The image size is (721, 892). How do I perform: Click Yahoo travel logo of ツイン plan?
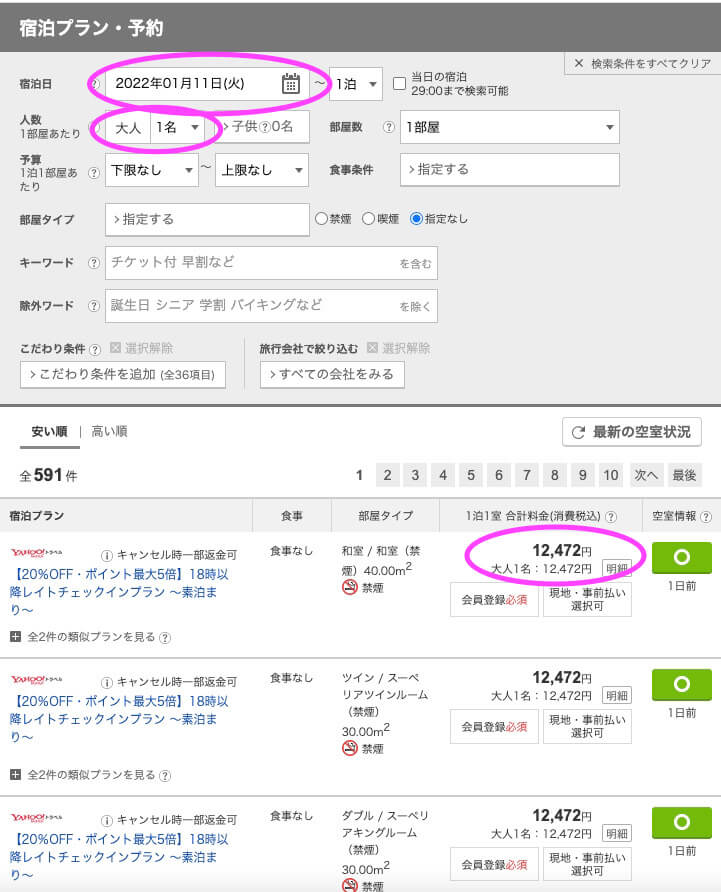click(x=37, y=679)
